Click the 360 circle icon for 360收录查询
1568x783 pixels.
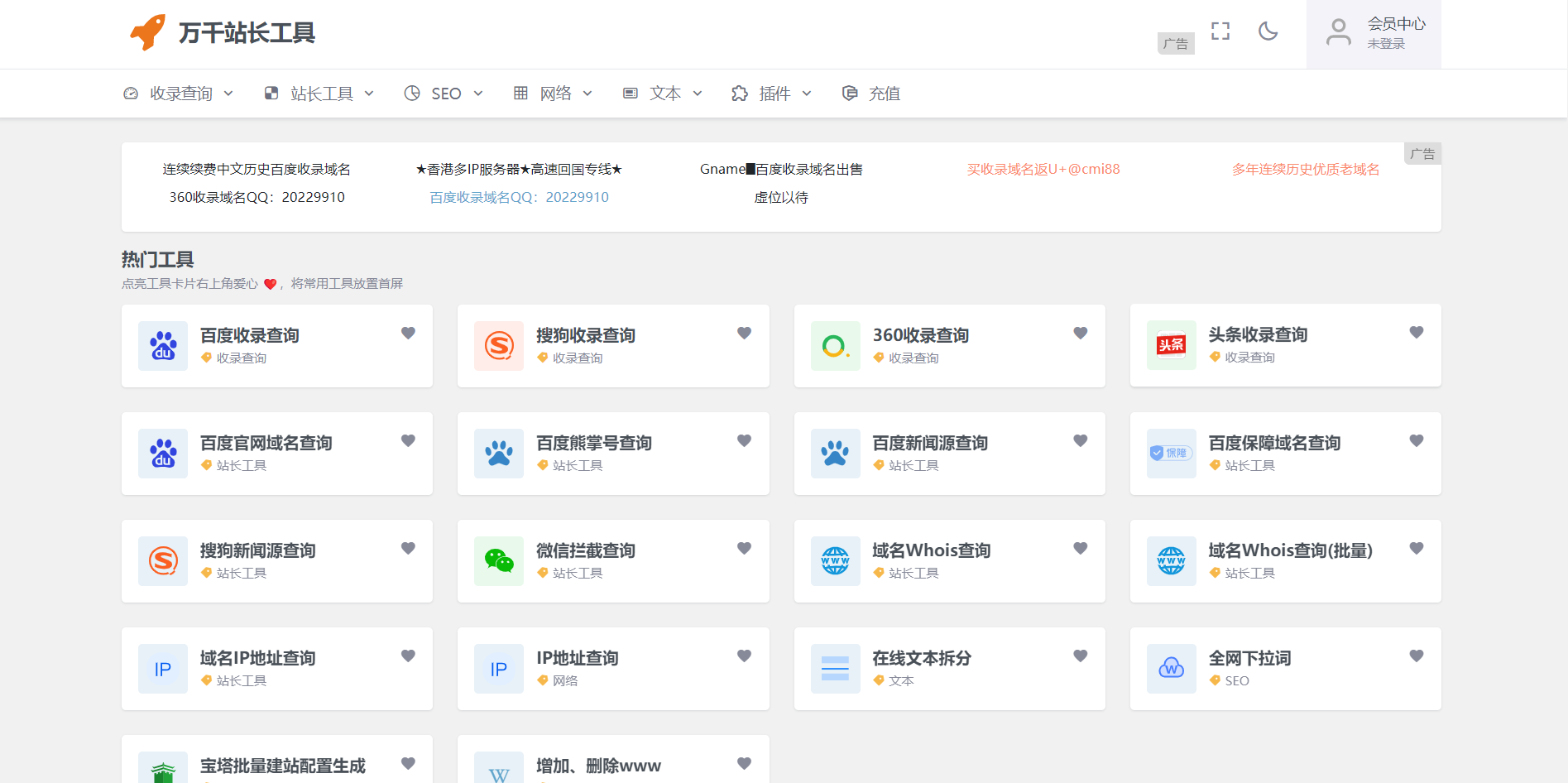(835, 346)
